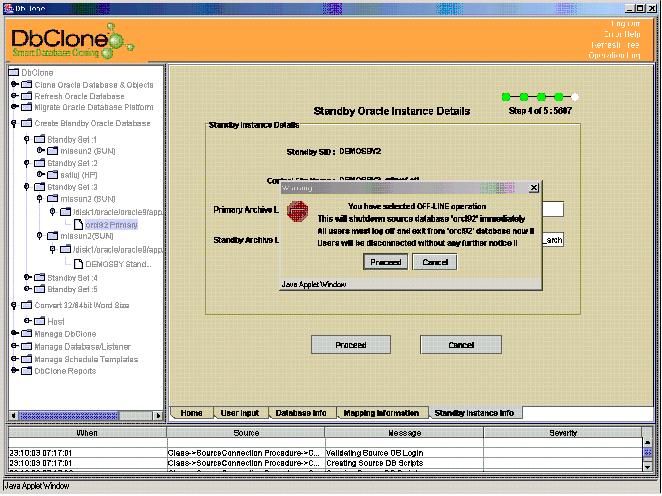Click folder icon of Convert 32/64bit Word Size
The image size is (662, 496).
coord(27,305)
